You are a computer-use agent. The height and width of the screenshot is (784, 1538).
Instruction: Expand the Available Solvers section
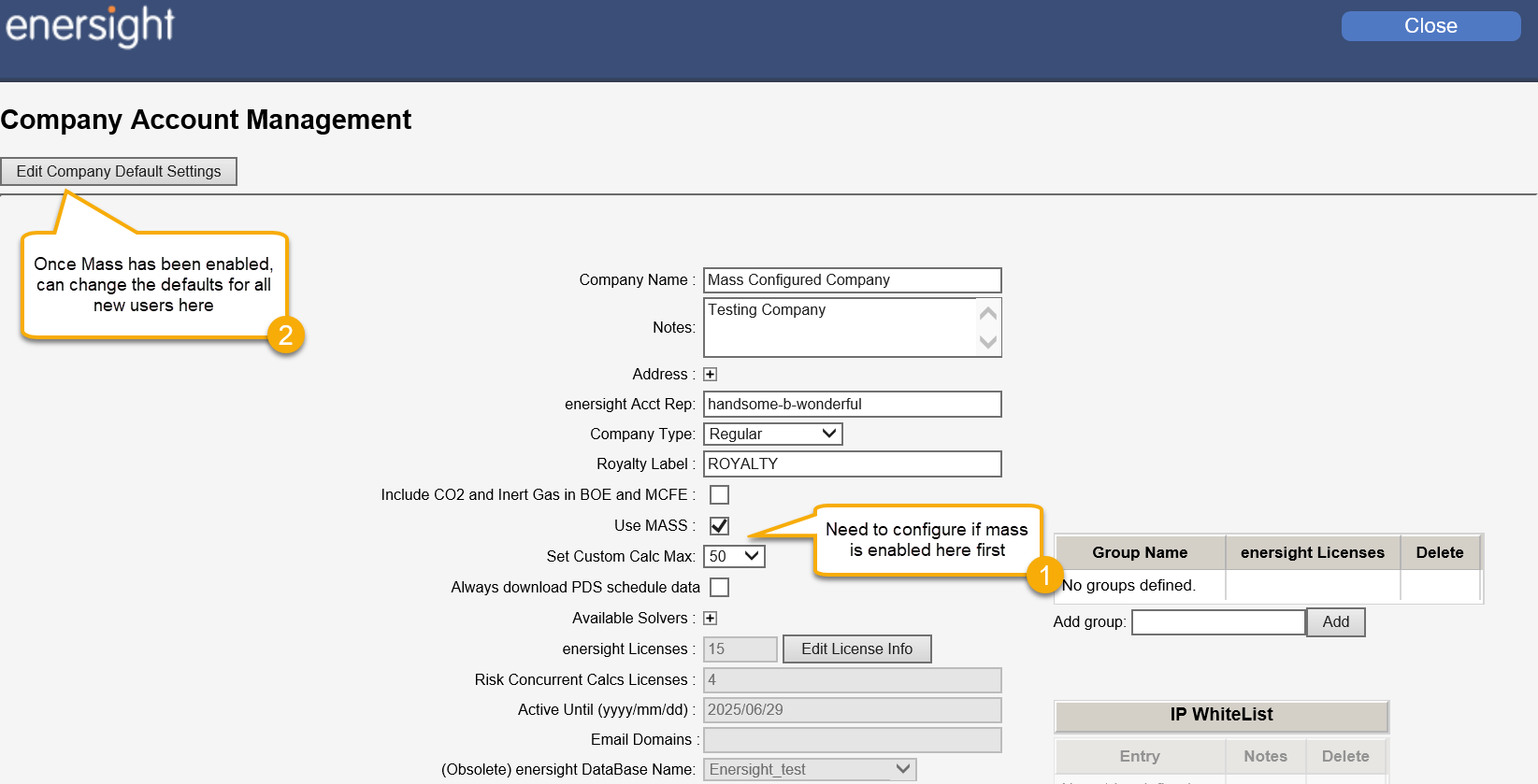tap(711, 619)
